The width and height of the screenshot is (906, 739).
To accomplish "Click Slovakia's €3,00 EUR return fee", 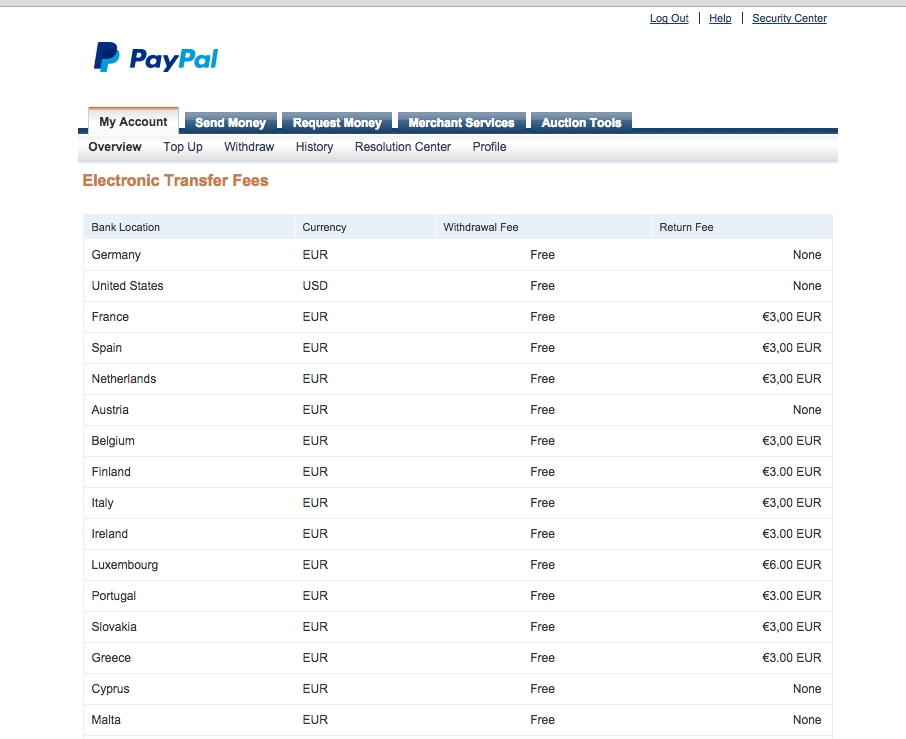I will point(792,627).
